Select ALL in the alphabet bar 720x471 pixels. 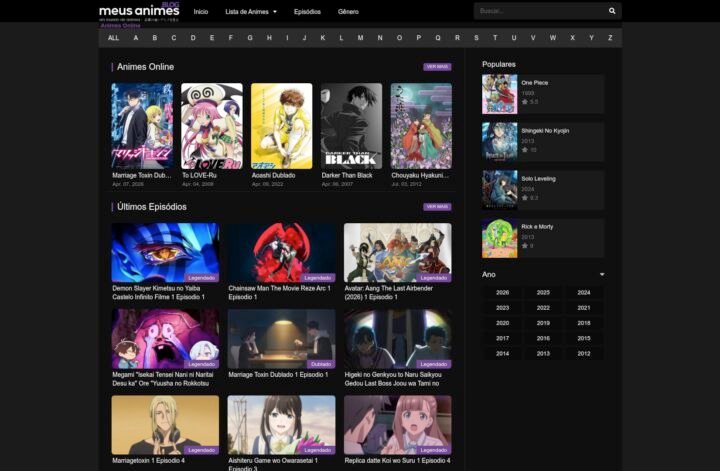(x=113, y=38)
